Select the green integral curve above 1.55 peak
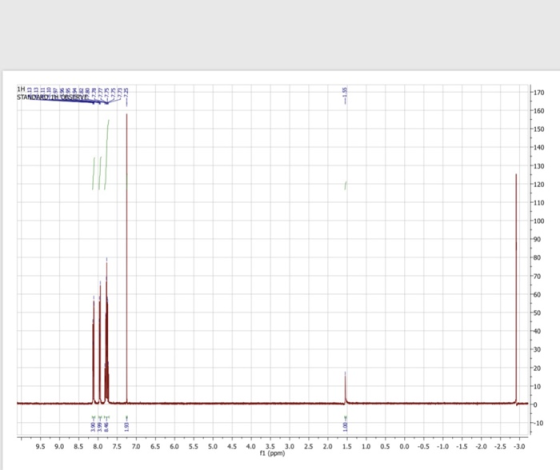560x470 pixels. pyautogui.click(x=345, y=185)
